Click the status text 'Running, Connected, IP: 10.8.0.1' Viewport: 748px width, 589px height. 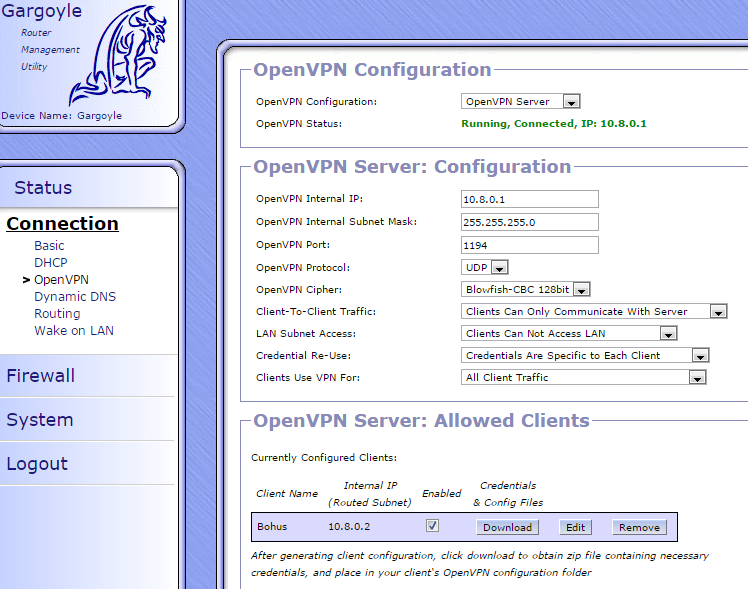click(554, 124)
